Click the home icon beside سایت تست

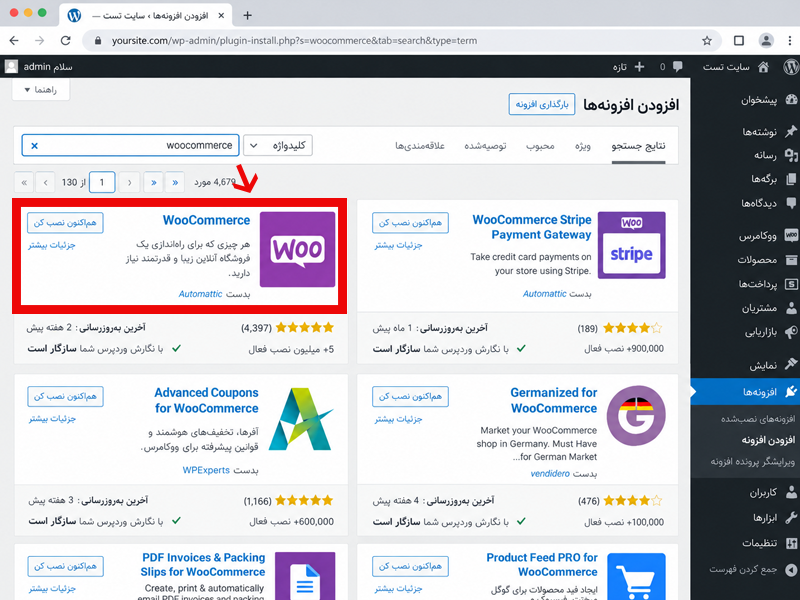[763, 67]
